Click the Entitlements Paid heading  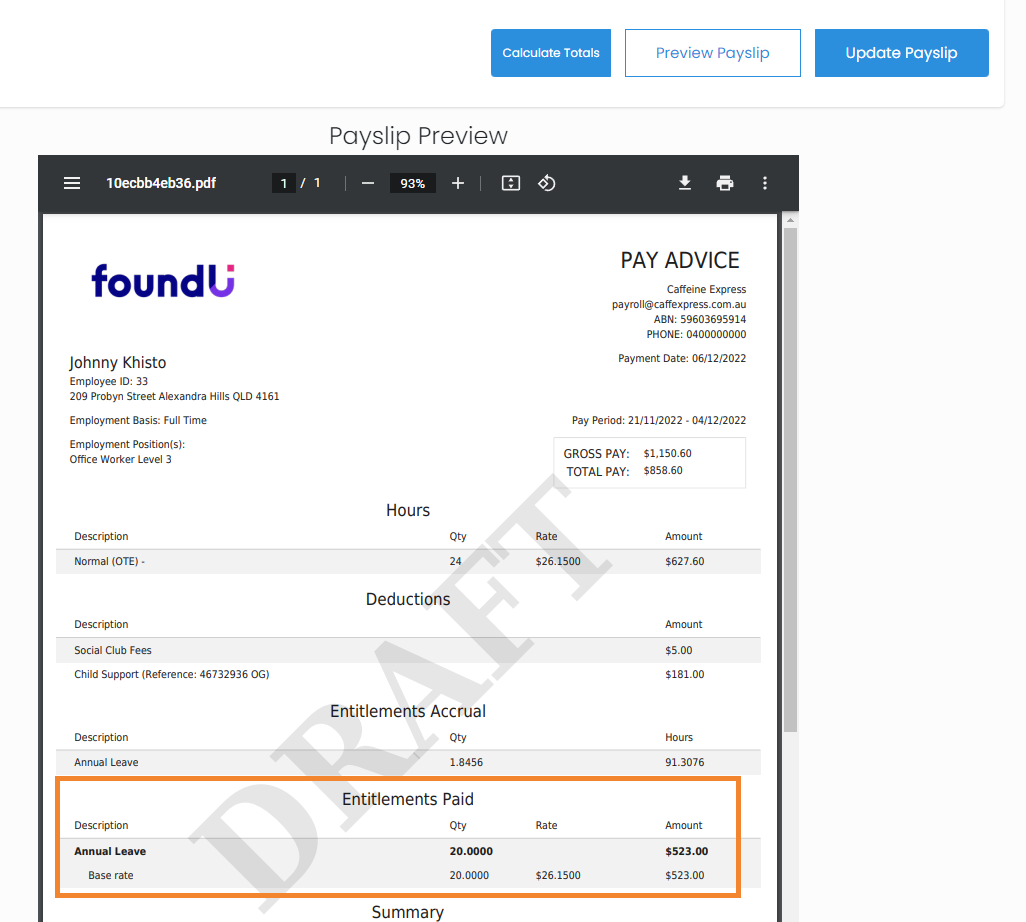[408, 799]
